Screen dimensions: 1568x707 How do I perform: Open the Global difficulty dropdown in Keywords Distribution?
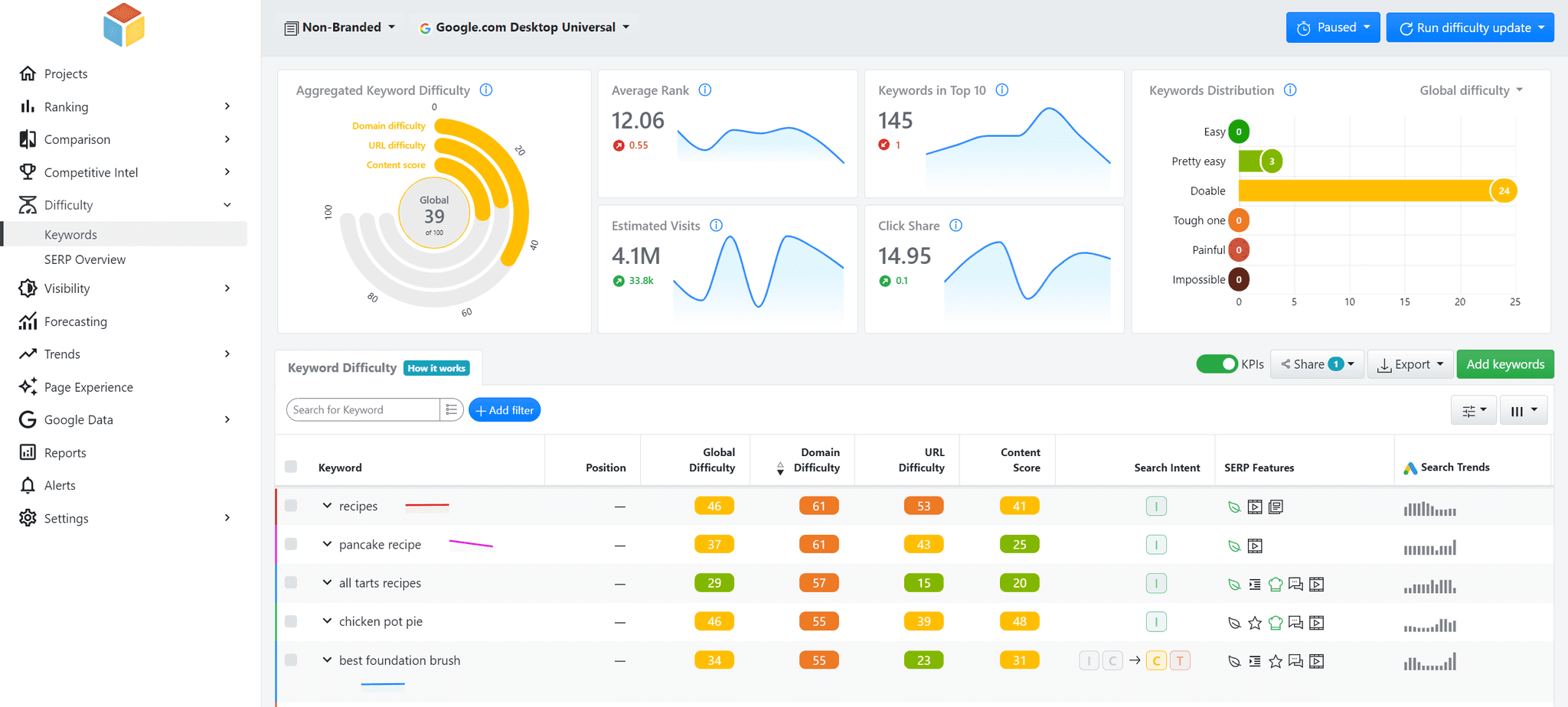(x=1470, y=90)
